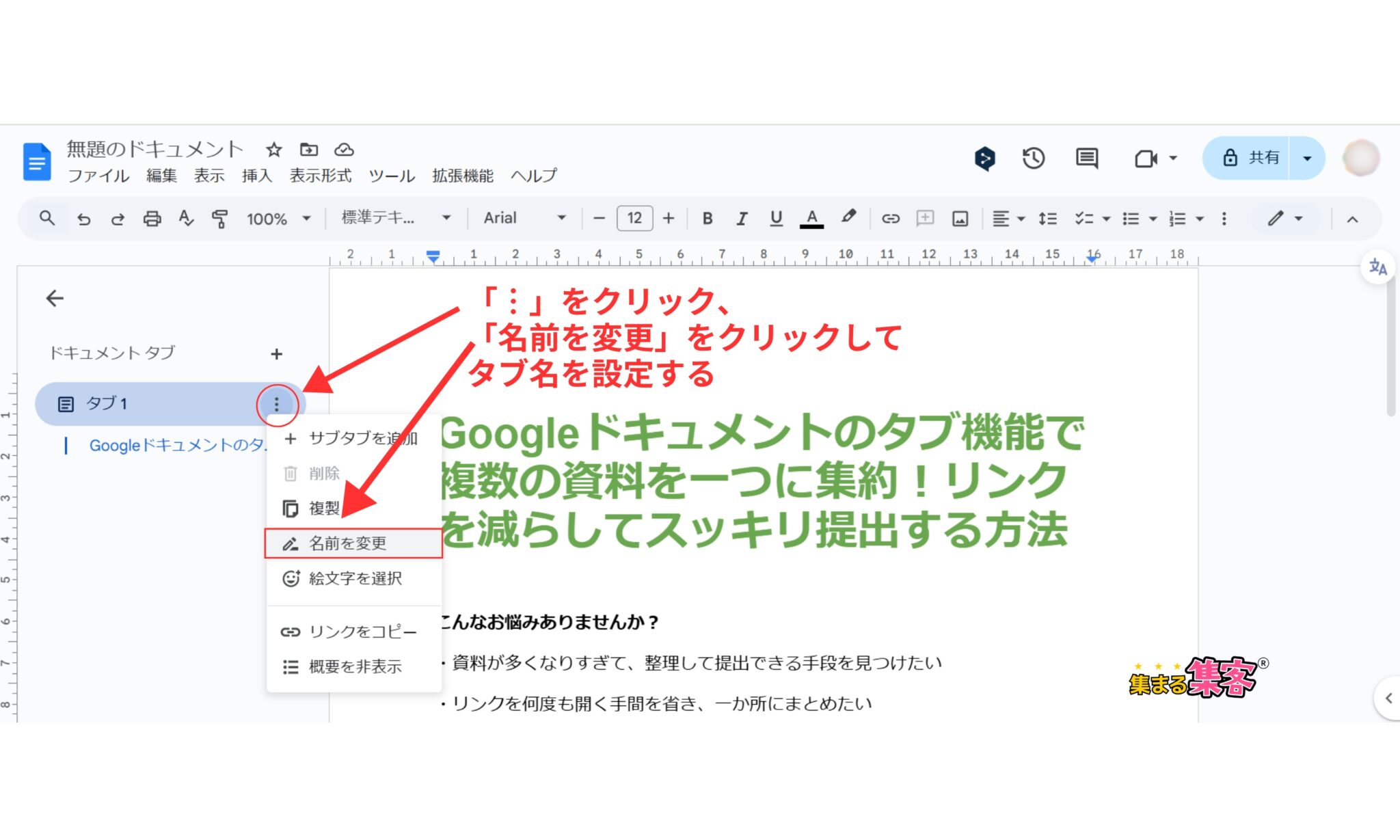Select タブ 1 in sidebar
Screen dimensions: 1400x840
(147, 404)
